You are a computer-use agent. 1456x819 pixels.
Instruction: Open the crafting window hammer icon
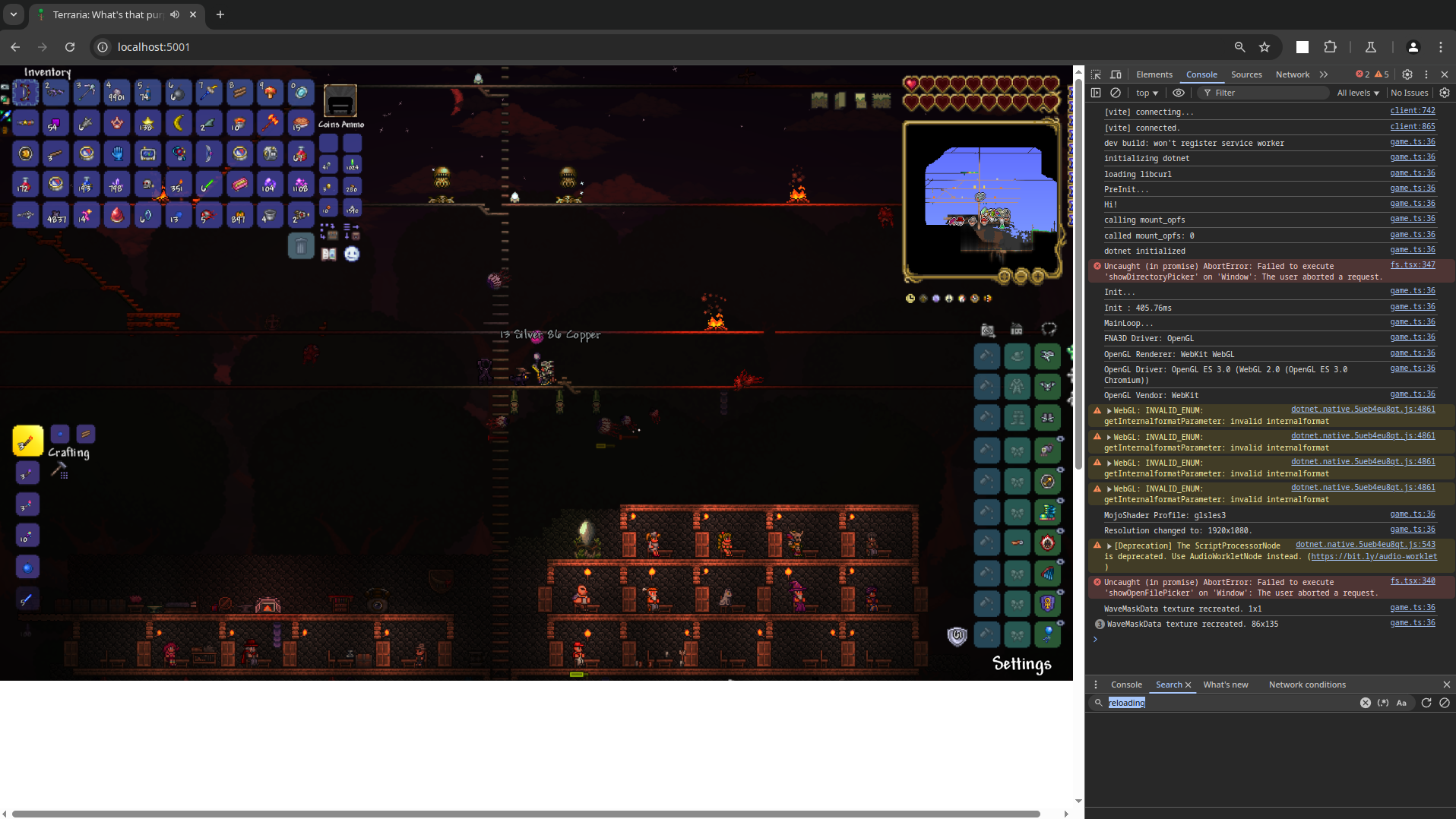pos(59,471)
